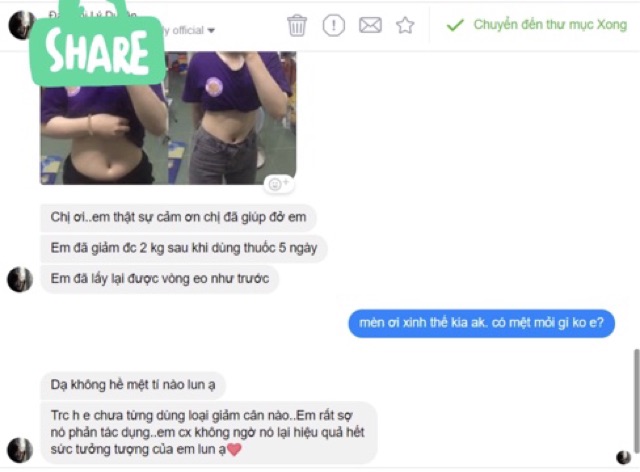Click 'Chuyển đến thư mục Xong' link
The width and height of the screenshot is (640, 472).
[550, 25]
